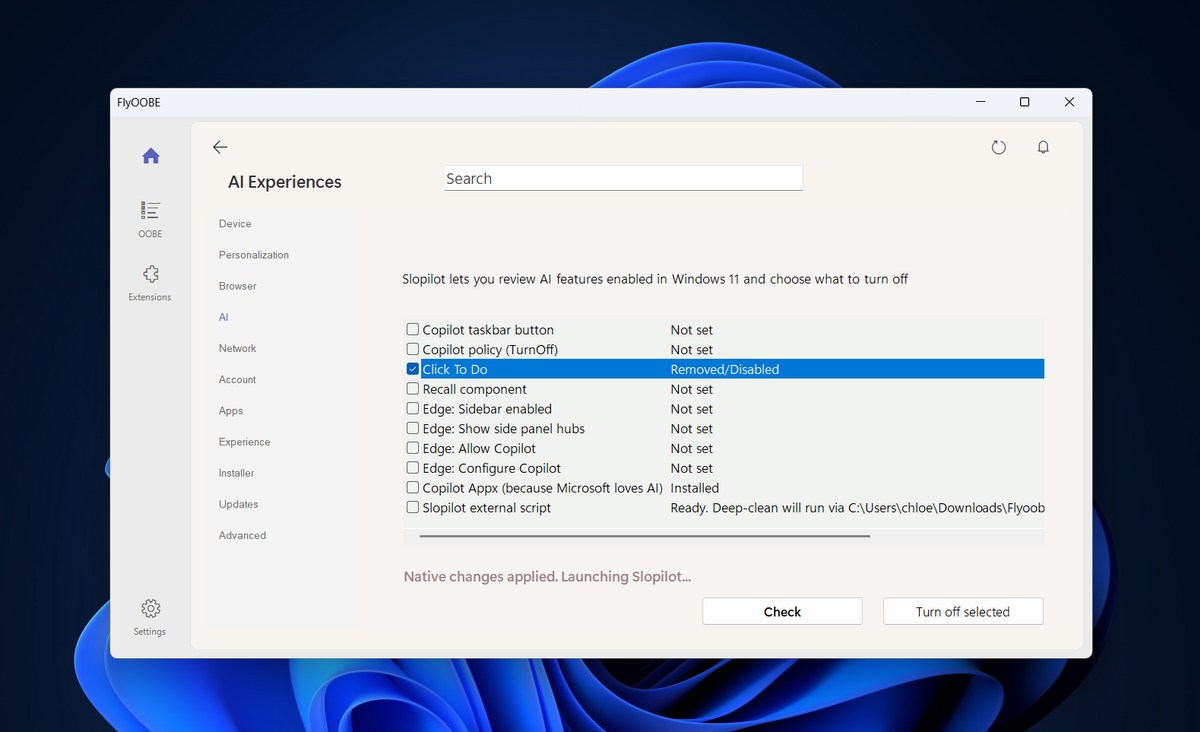Enable the Copilot policy (TurnOff) checkbox

click(412, 348)
